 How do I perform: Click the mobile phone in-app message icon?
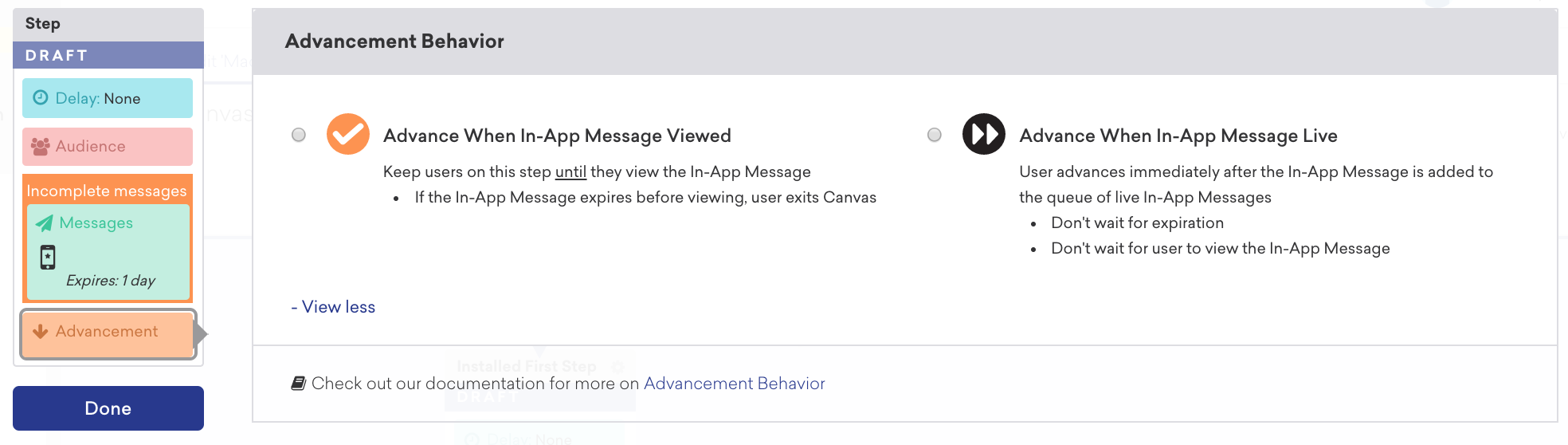48,257
